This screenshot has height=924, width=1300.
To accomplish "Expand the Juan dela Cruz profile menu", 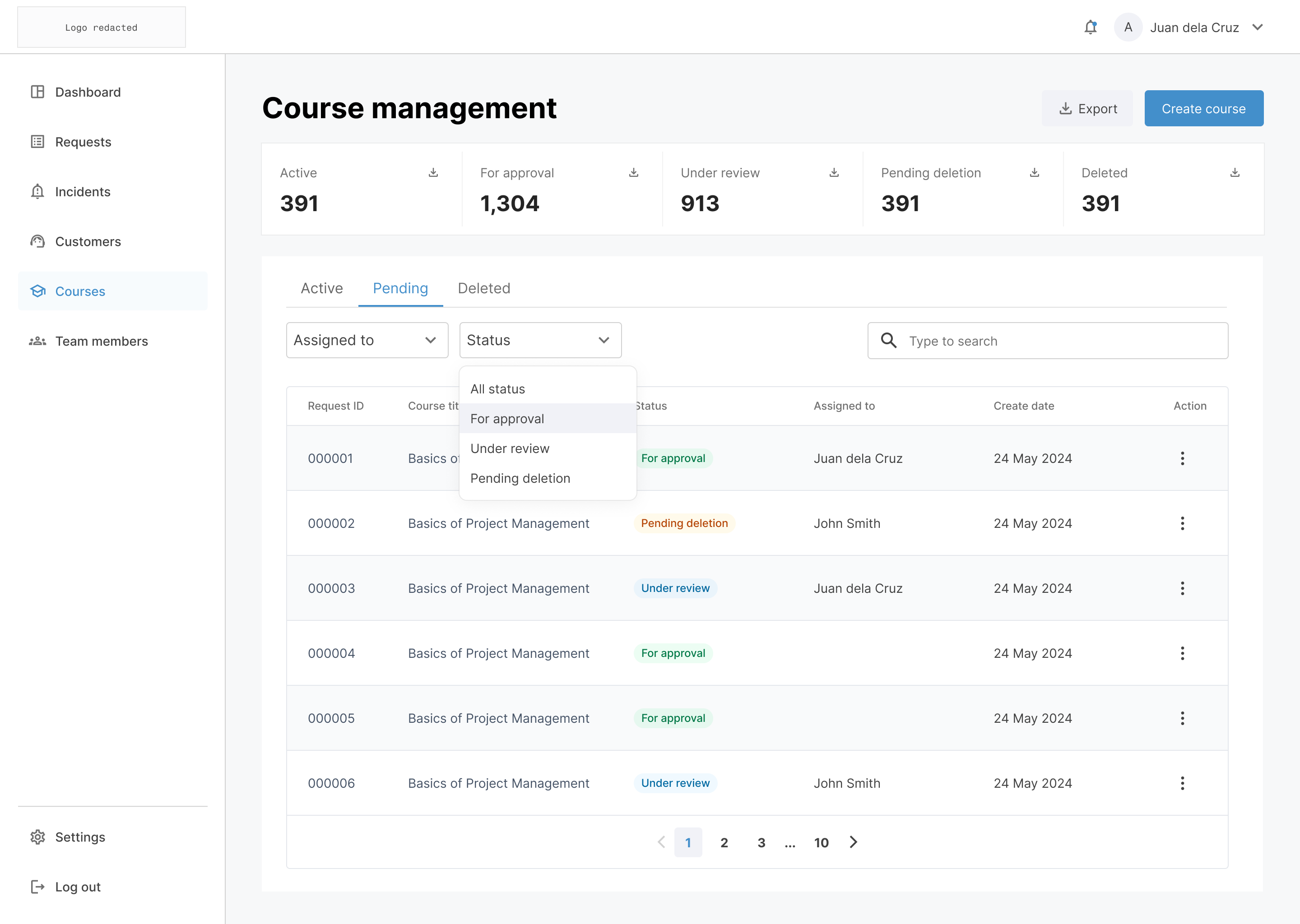I will pyautogui.click(x=1258, y=27).
